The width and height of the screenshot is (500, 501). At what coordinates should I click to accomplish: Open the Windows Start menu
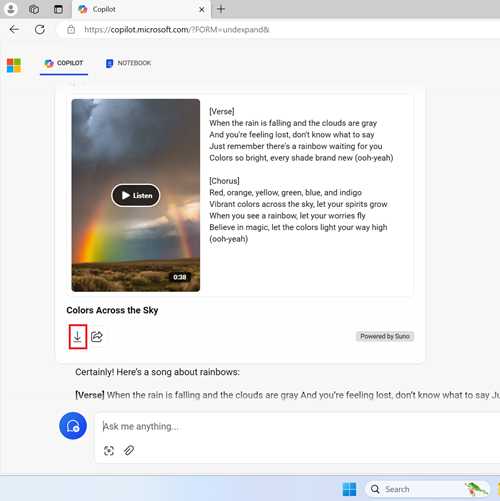point(349,489)
